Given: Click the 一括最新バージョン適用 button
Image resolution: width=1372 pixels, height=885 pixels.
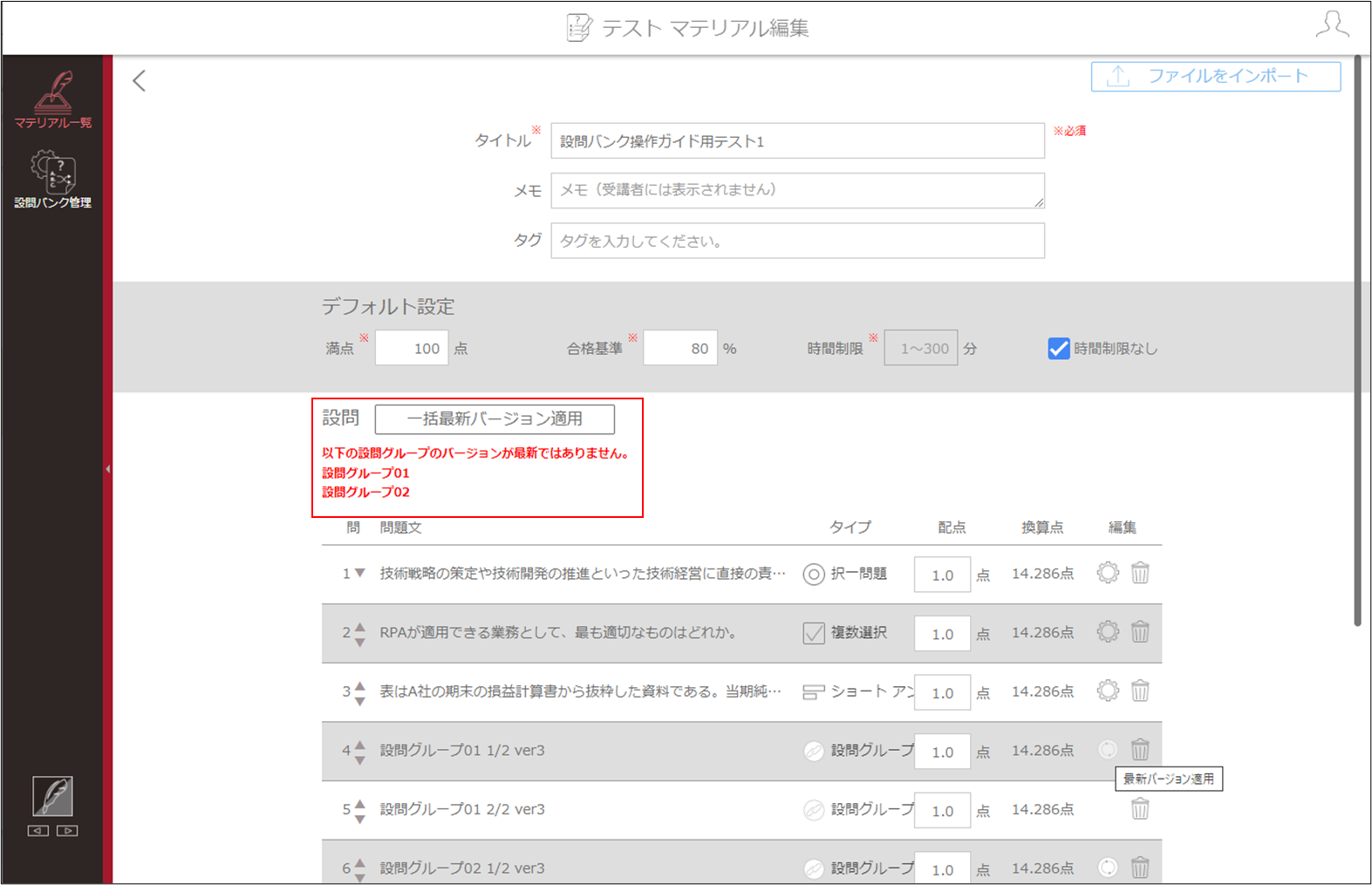Looking at the screenshot, I should click(495, 419).
